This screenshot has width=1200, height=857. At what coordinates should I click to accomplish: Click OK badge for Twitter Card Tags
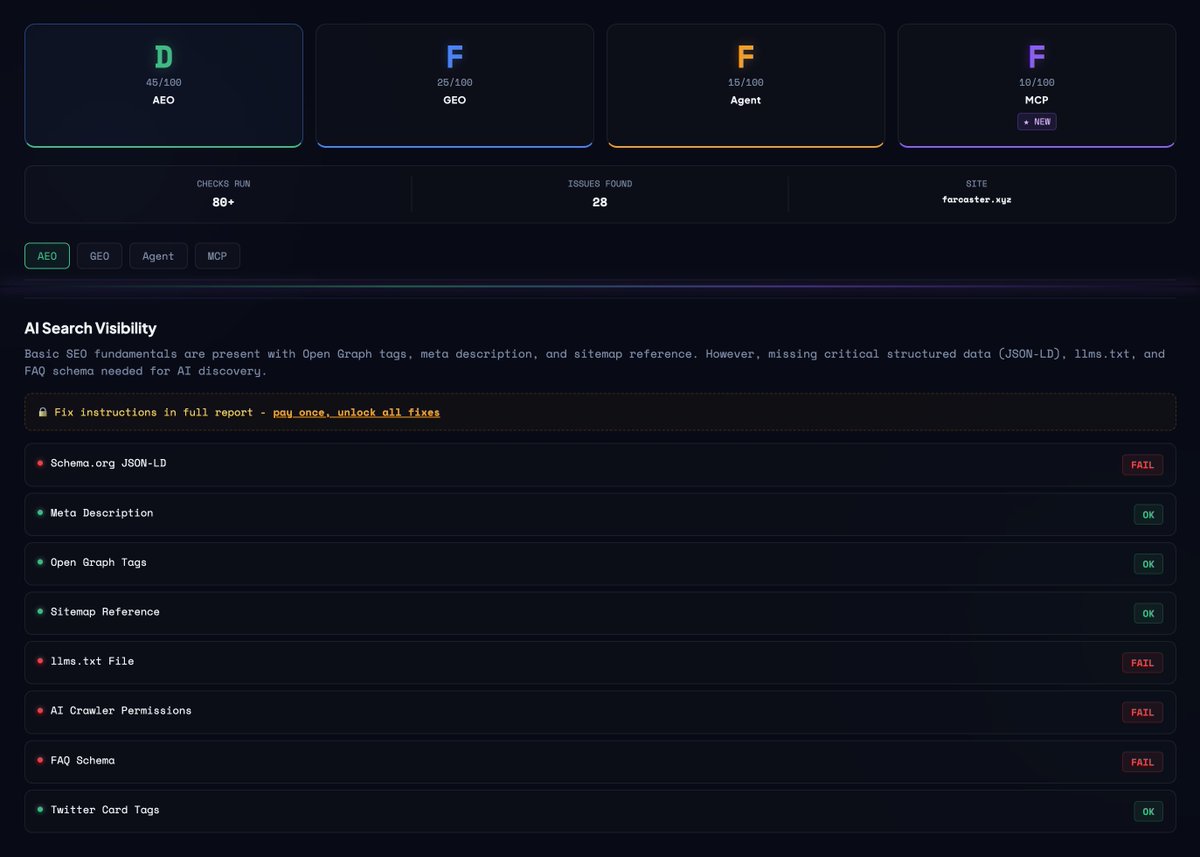(1148, 812)
